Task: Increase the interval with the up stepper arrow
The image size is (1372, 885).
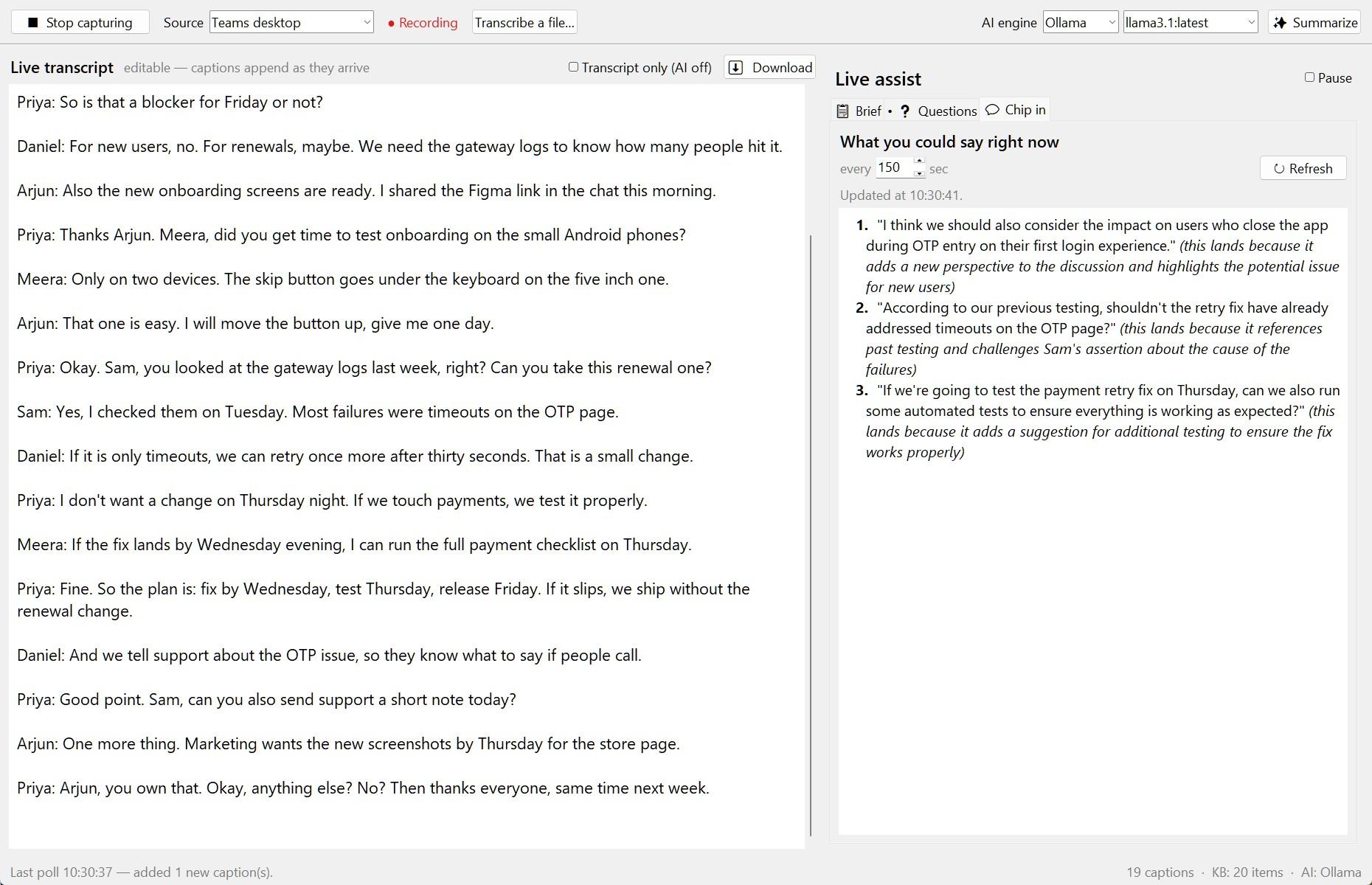Action: [919, 162]
